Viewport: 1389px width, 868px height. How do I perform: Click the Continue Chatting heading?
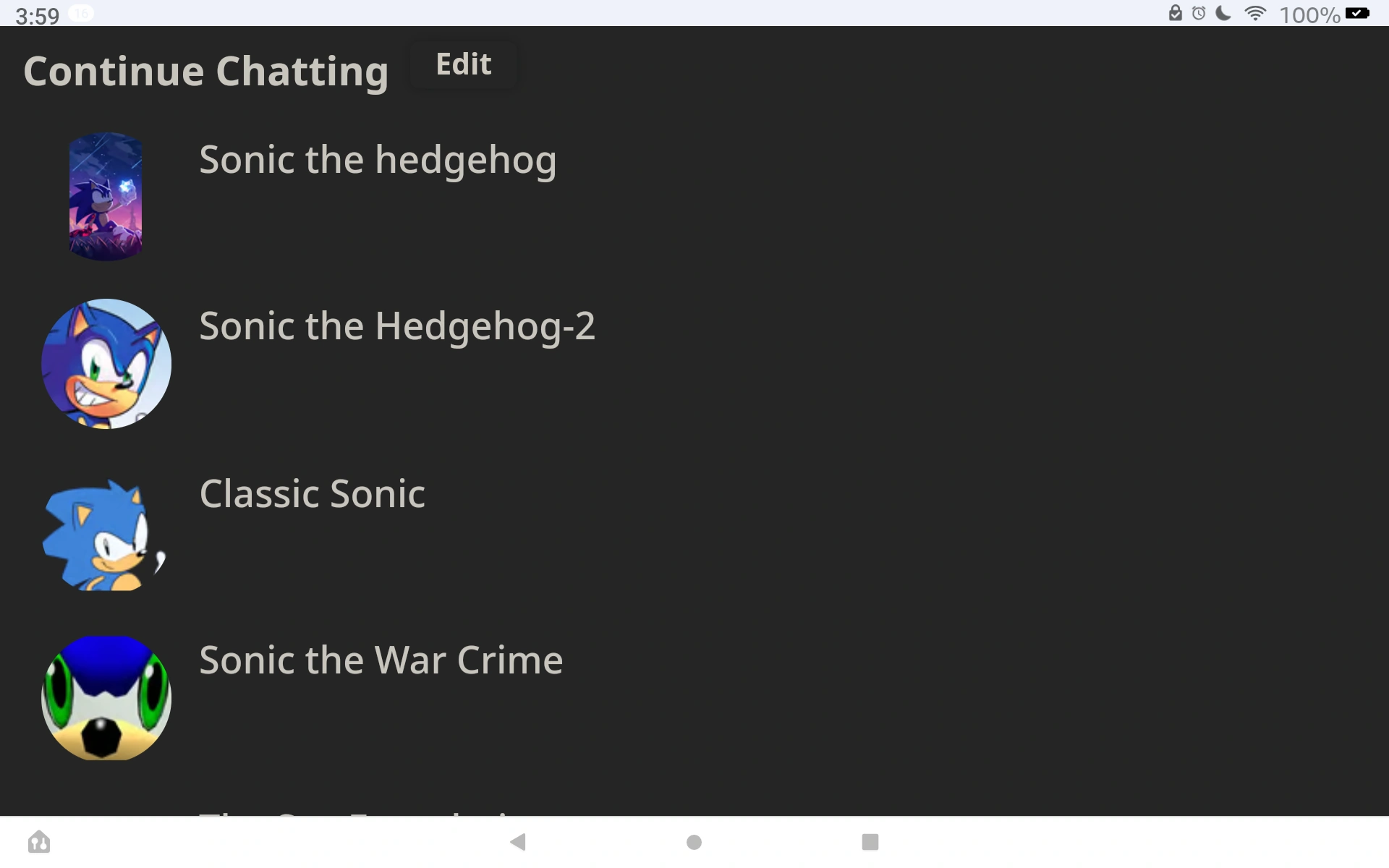tap(206, 72)
